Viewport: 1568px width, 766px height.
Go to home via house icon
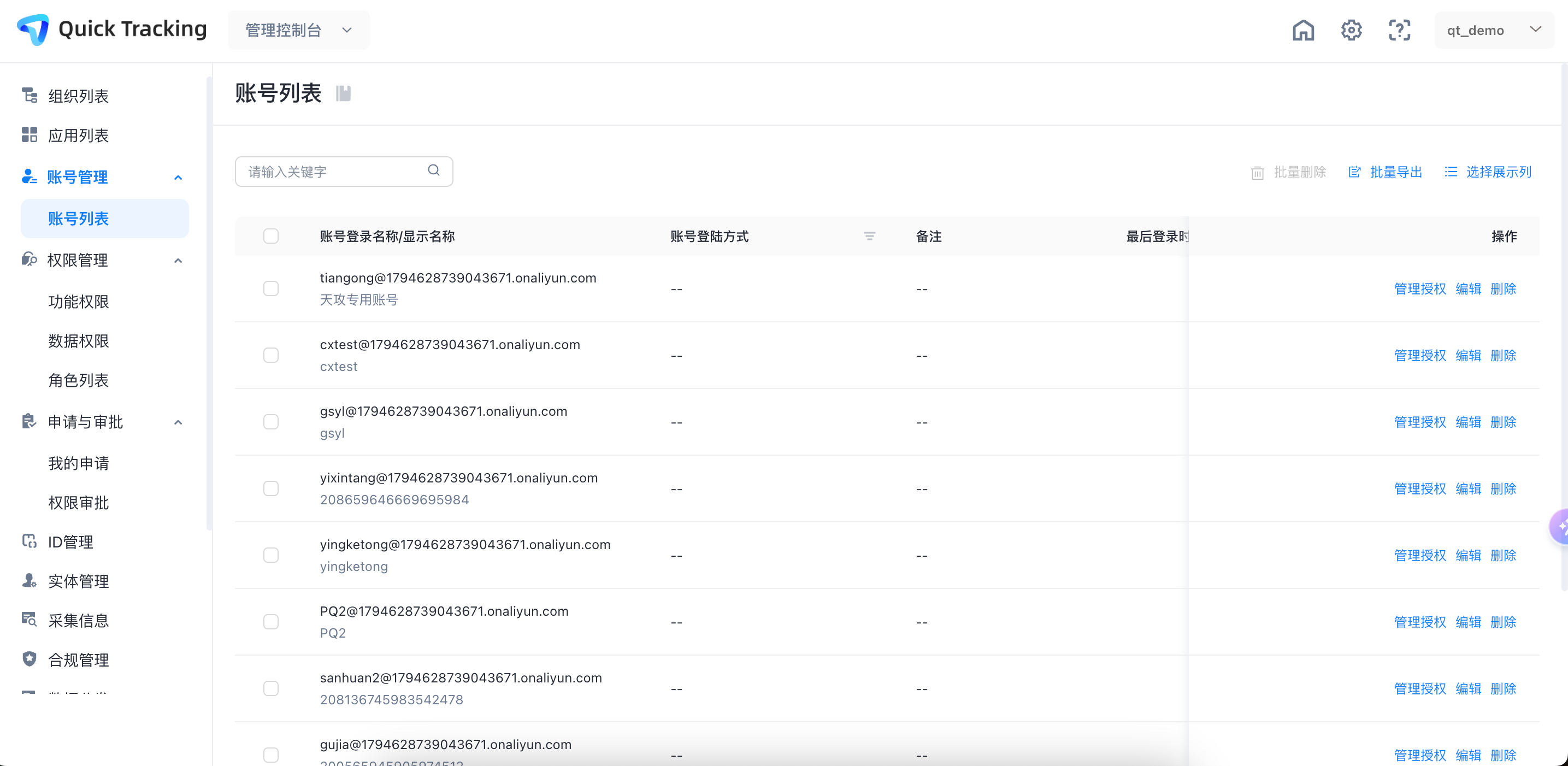click(x=1302, y=30)
